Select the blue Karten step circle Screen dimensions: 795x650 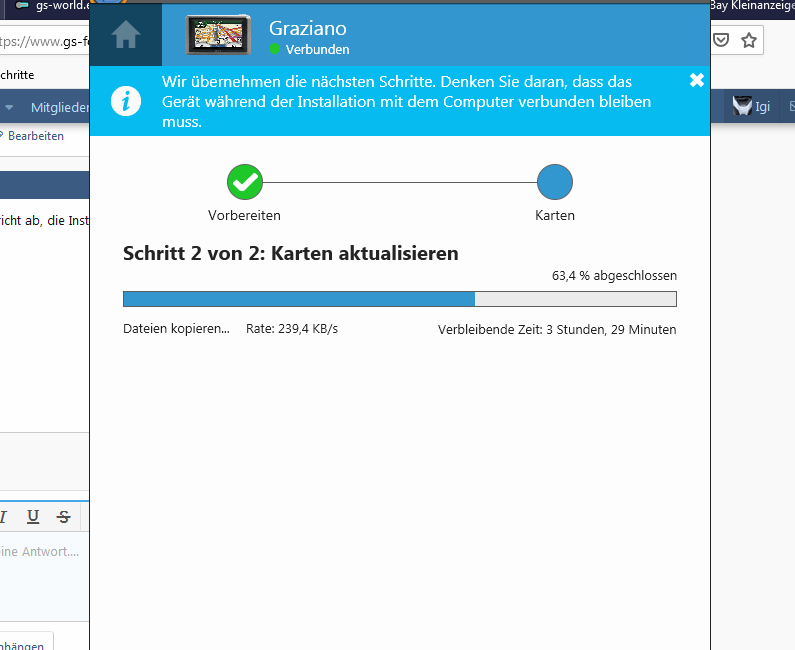(555, 182)
